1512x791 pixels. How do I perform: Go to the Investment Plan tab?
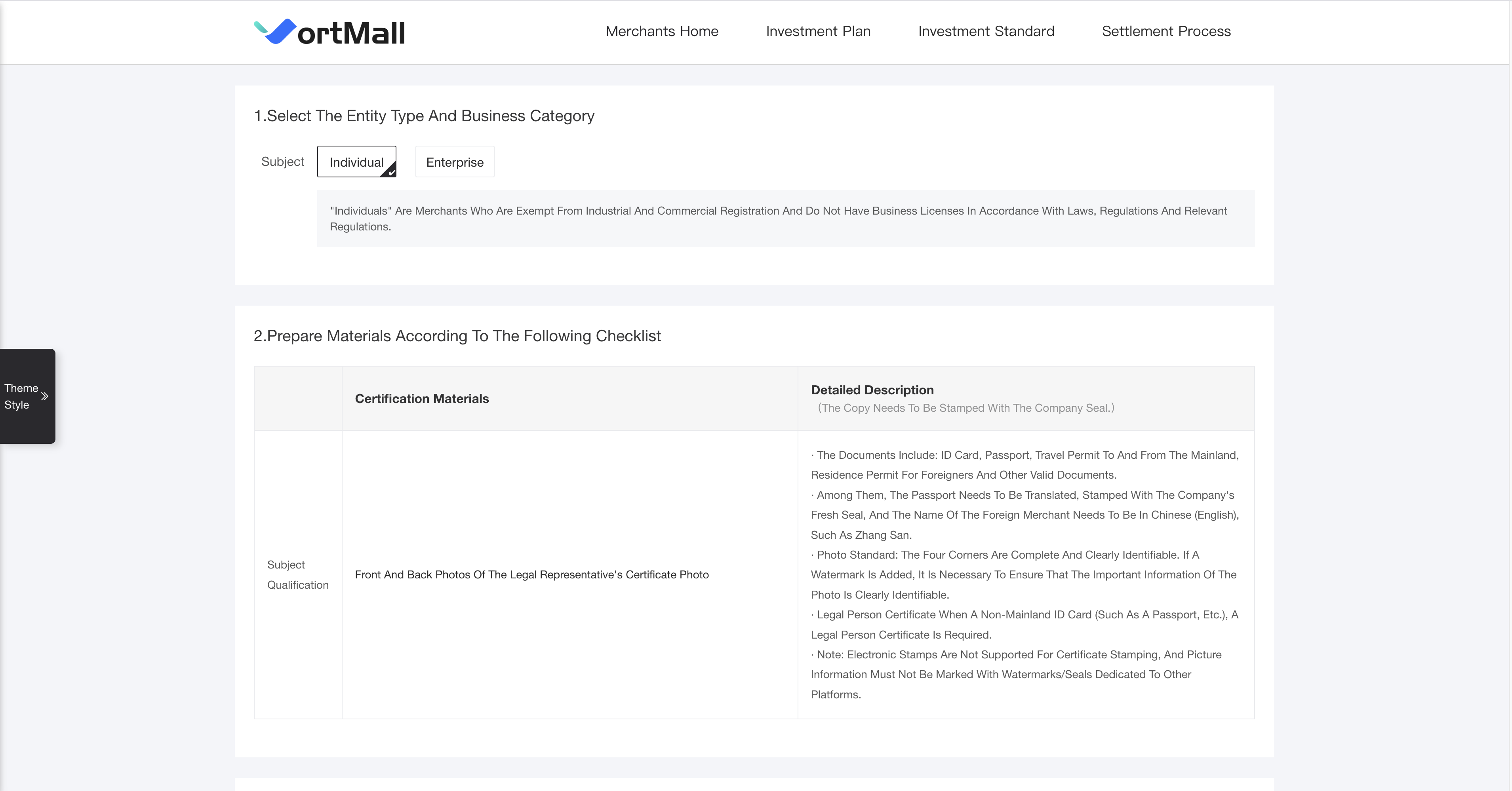[818, 31]
